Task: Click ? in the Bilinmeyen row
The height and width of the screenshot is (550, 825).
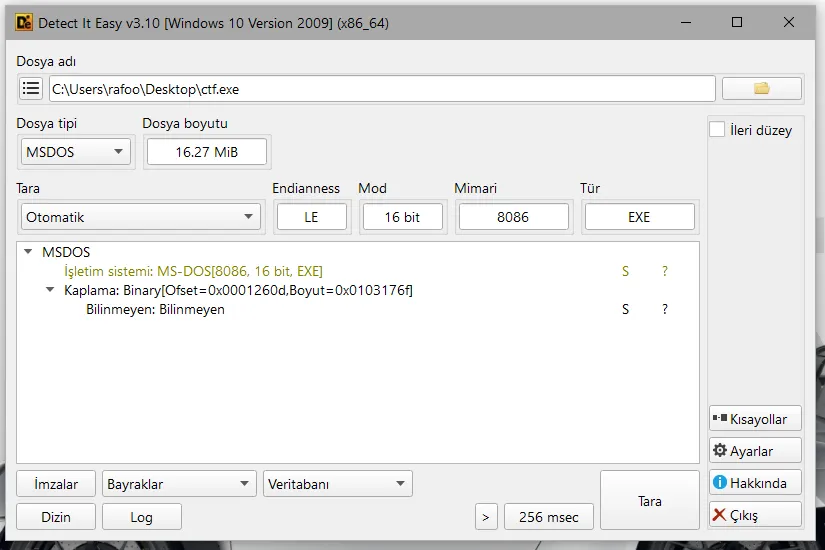Action: [x=665, y=309]
